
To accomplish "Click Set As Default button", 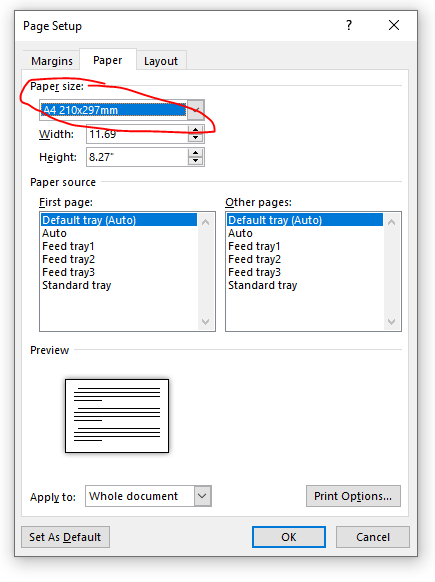I will pyautogui.click(x=65, y=537).
